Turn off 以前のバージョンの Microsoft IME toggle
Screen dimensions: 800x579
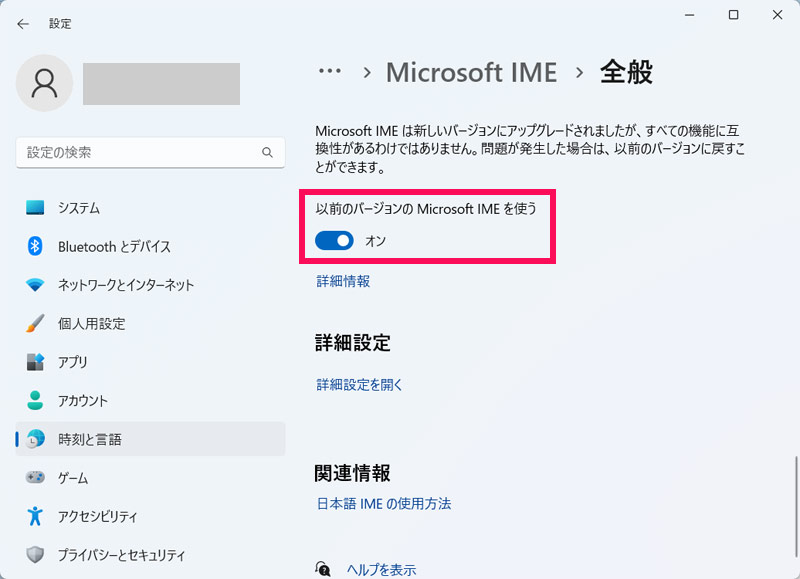(334, 240)
